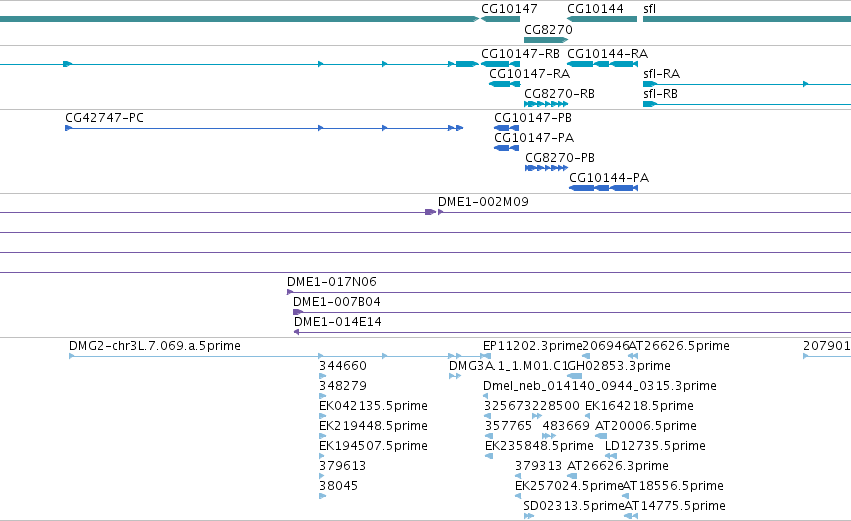
Task: Click the sfl gene name
Action: pos(650,9)
